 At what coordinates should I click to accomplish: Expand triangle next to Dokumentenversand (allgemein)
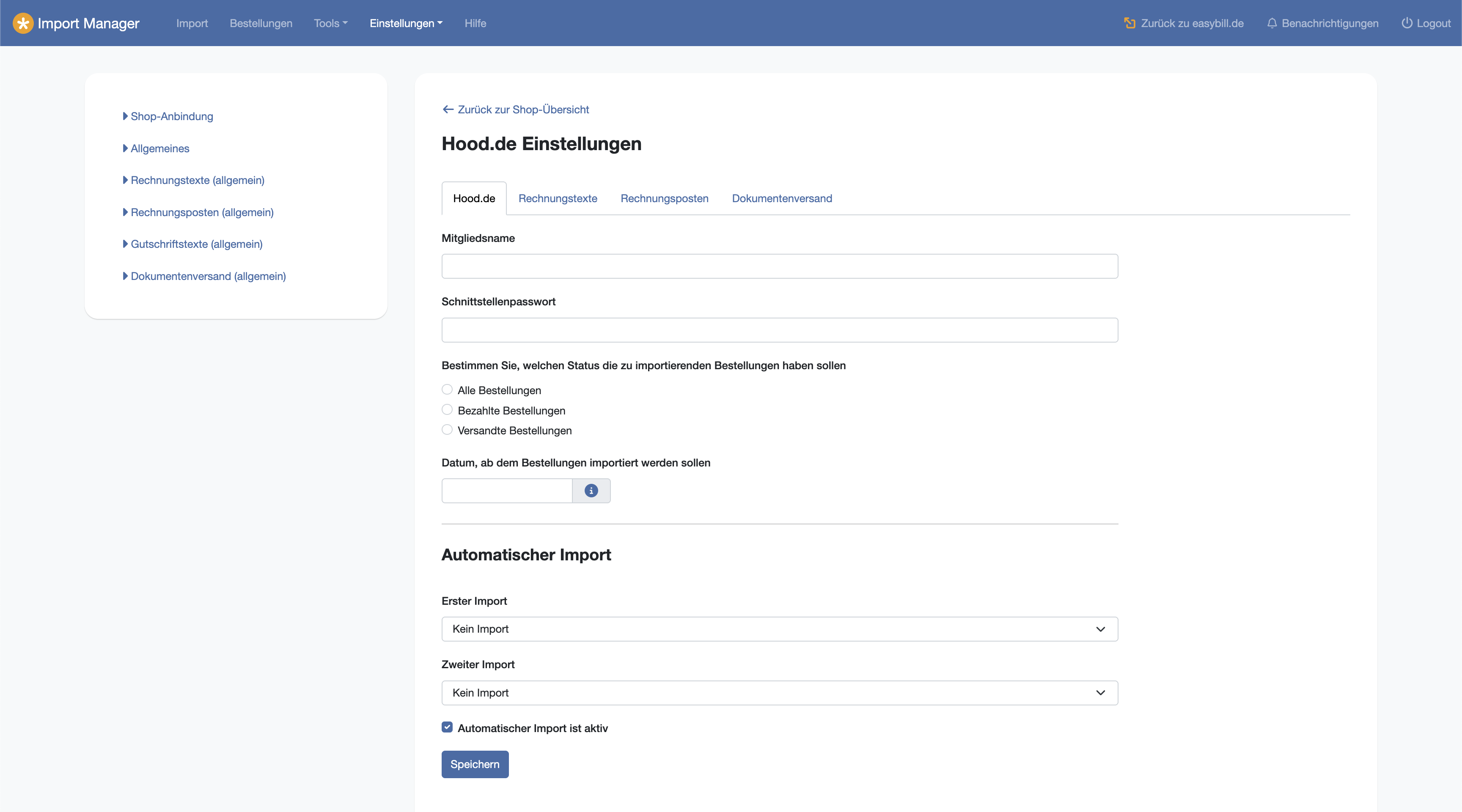[125, 276]
